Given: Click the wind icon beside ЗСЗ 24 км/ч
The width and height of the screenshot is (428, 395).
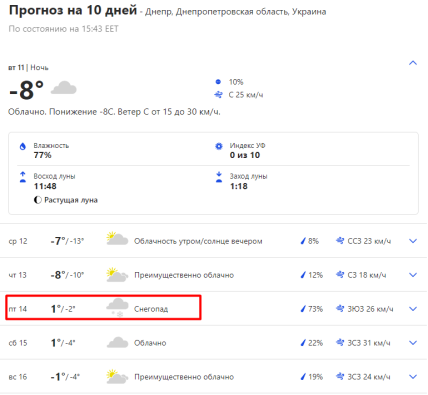Looking at the screenshot, I should click(x=340, y=377).
